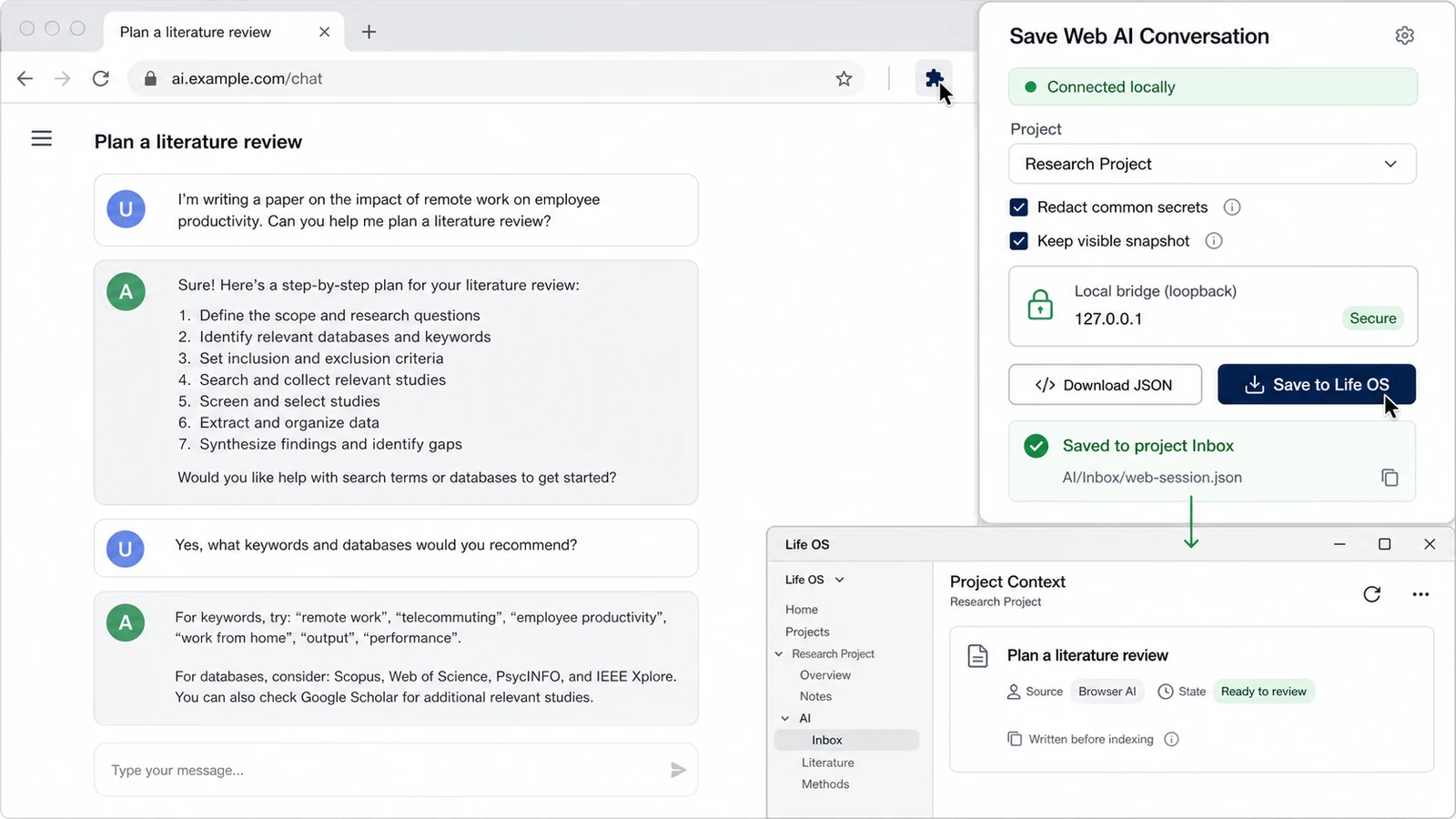The width and height of the screenshot is (1456, 819).
Task: Click 'Written before indexing' label
Action: tap(1090, 739)
